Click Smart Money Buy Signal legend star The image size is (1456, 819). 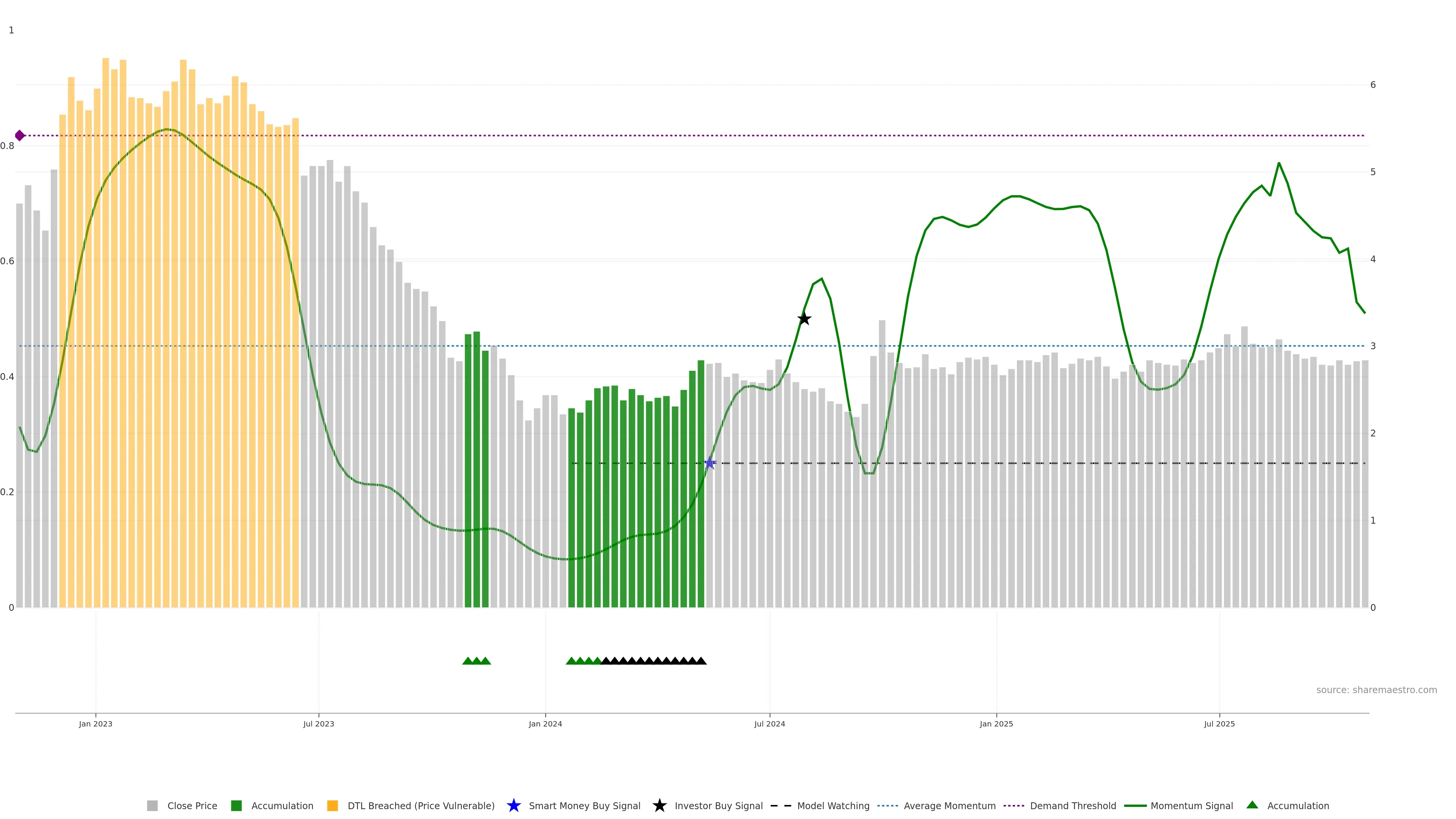[514, 806]
